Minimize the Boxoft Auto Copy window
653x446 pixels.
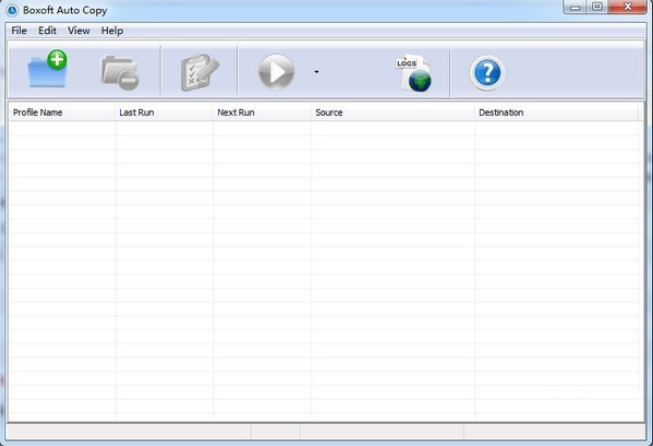(576, 8)
